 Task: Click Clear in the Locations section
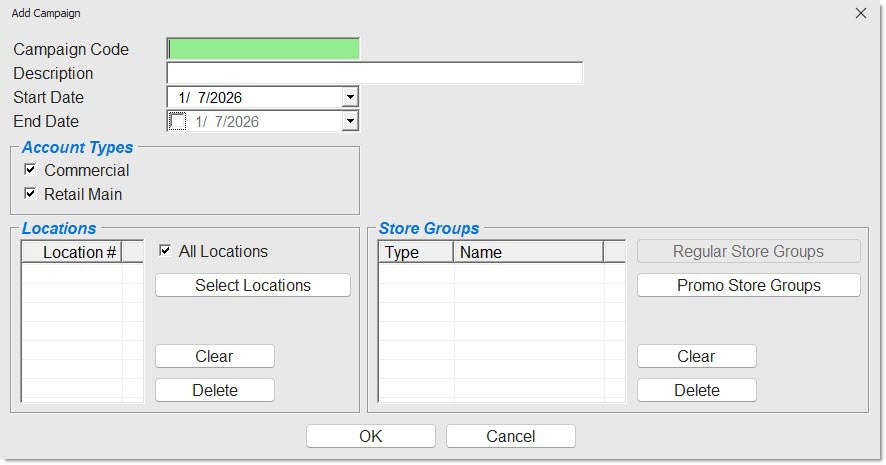click(214, 356)
